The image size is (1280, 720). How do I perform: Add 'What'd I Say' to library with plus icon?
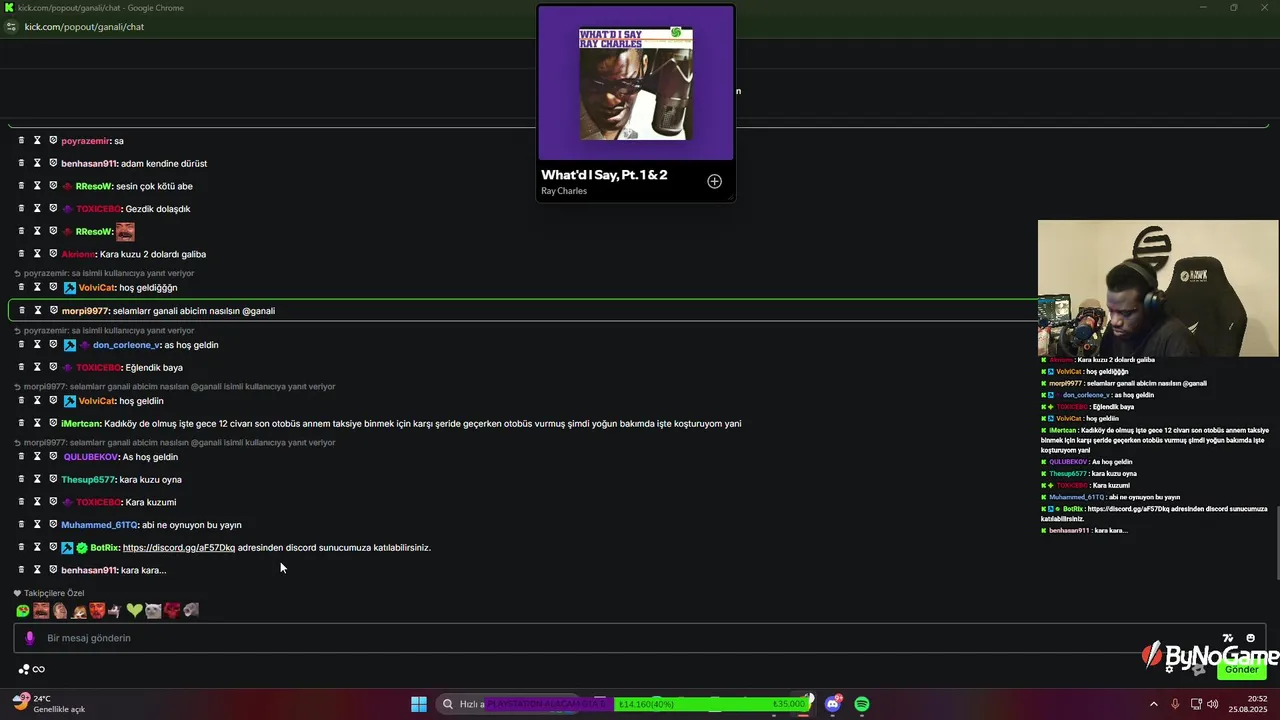[714, 181]
